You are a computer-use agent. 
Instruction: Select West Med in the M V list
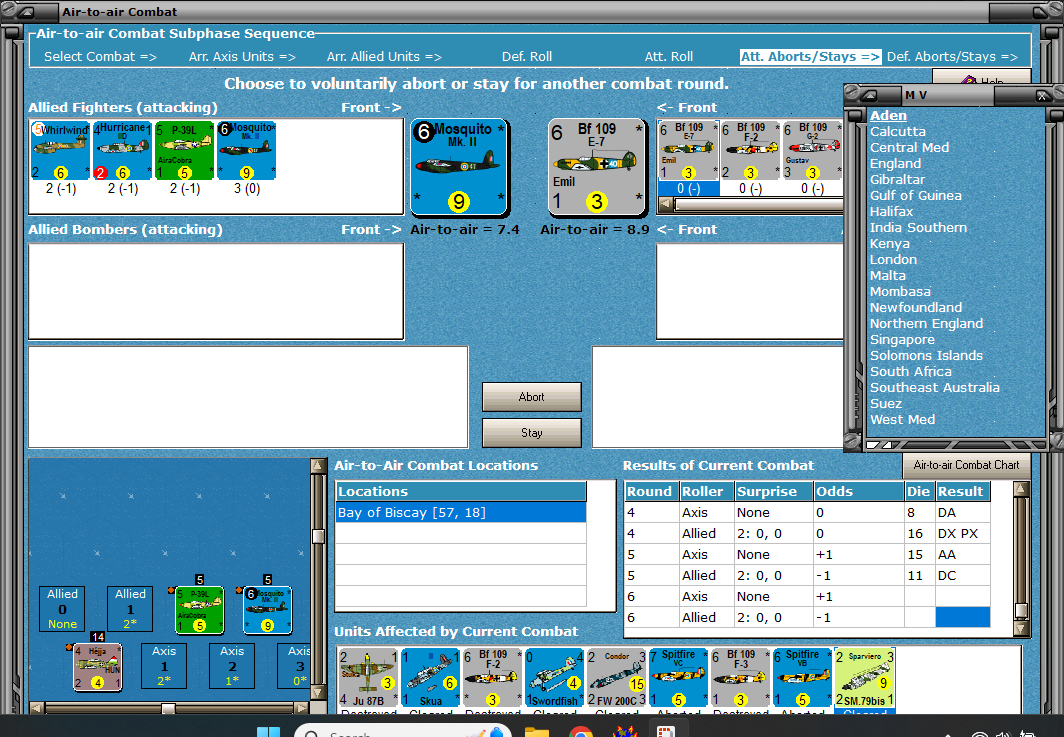(x=902, y=419)
